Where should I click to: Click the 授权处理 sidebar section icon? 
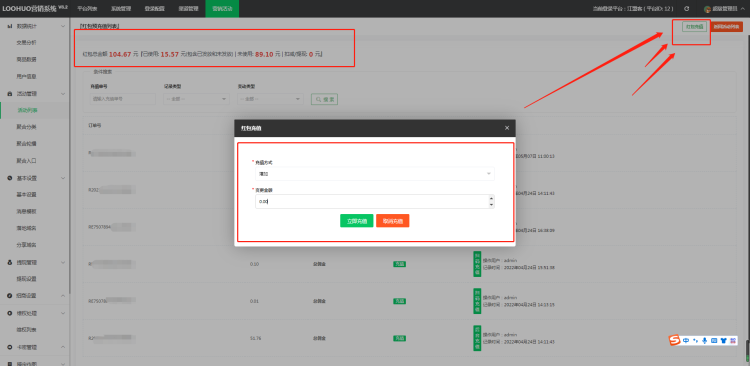click(x=10, y=313)
